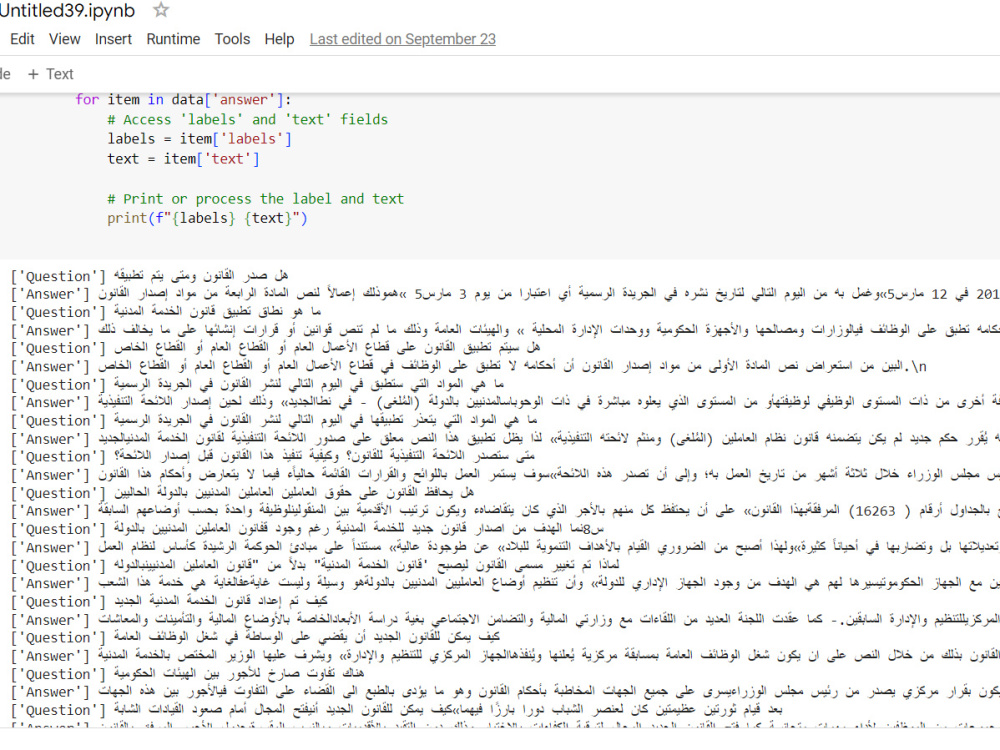The width and height of the screenshot is (1000, 750).
Task: Click the first ['Answer'] output line
Action: pos(504,294)
